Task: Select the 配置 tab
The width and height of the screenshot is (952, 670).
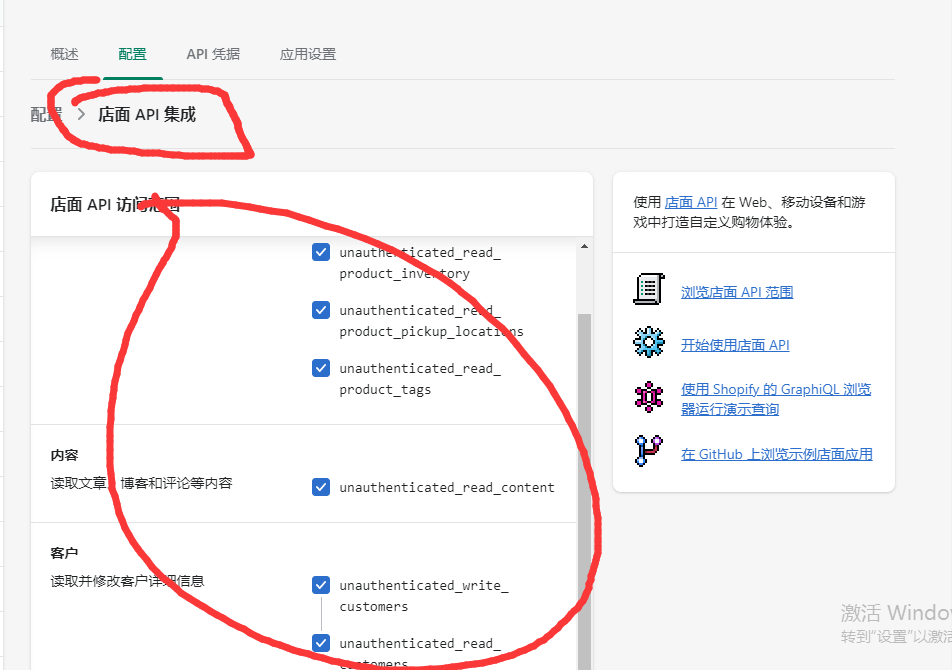Action: coord(132,54)
